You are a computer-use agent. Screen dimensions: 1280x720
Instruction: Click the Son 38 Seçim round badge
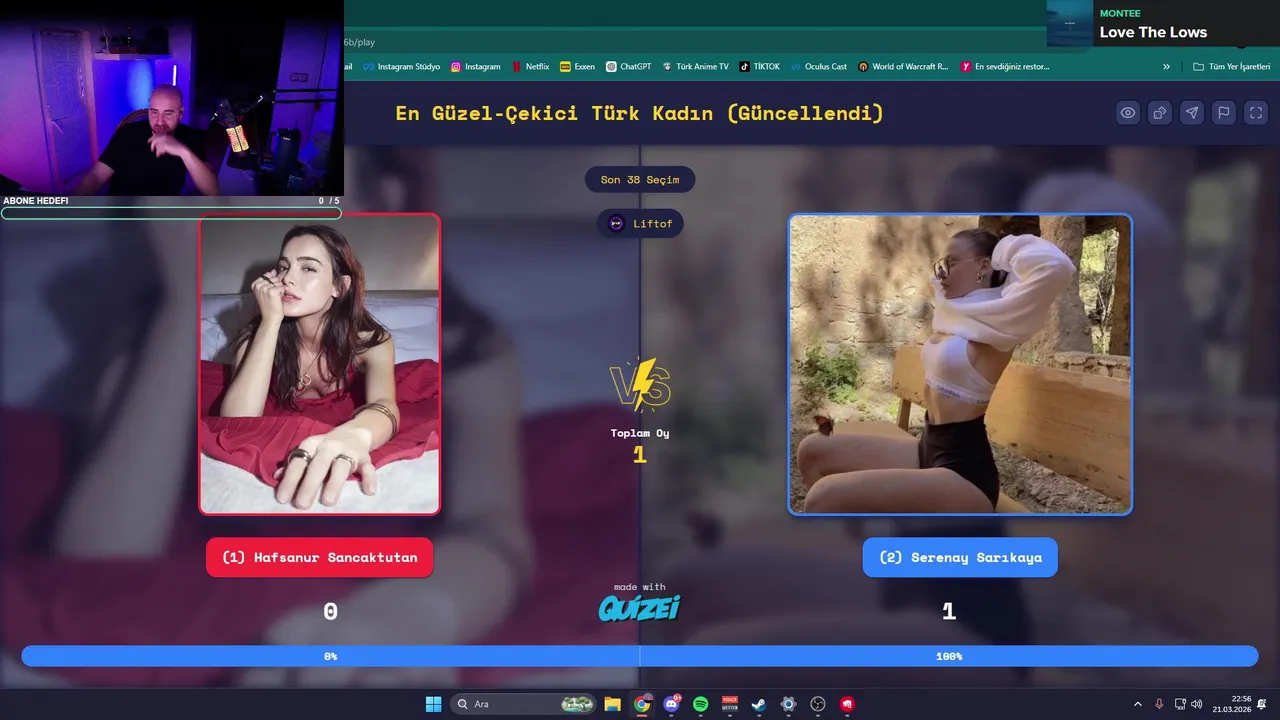640,180
